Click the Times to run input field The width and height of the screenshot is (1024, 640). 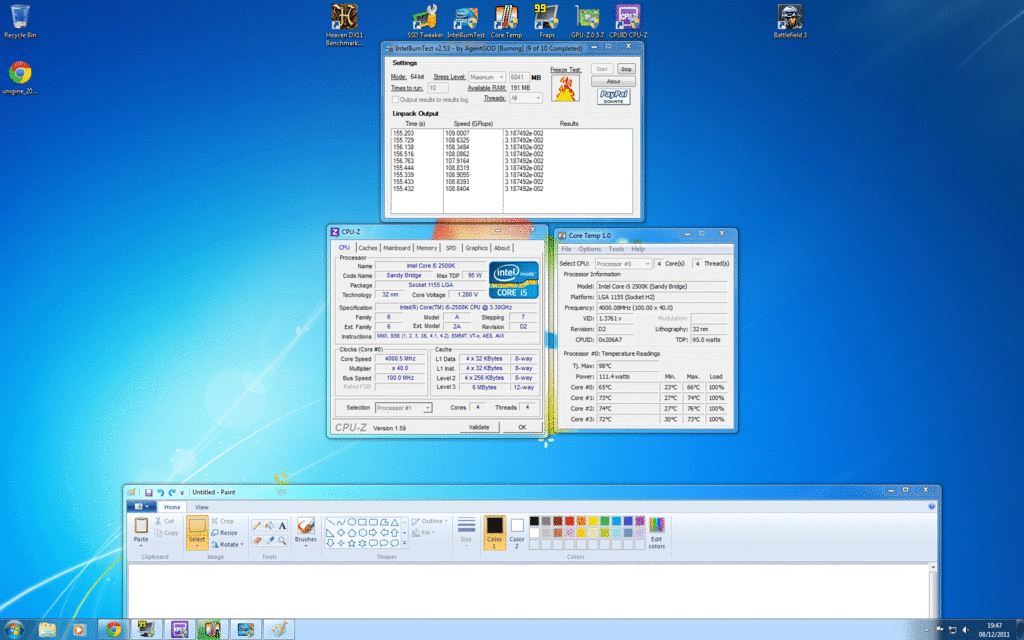[438, 88]
